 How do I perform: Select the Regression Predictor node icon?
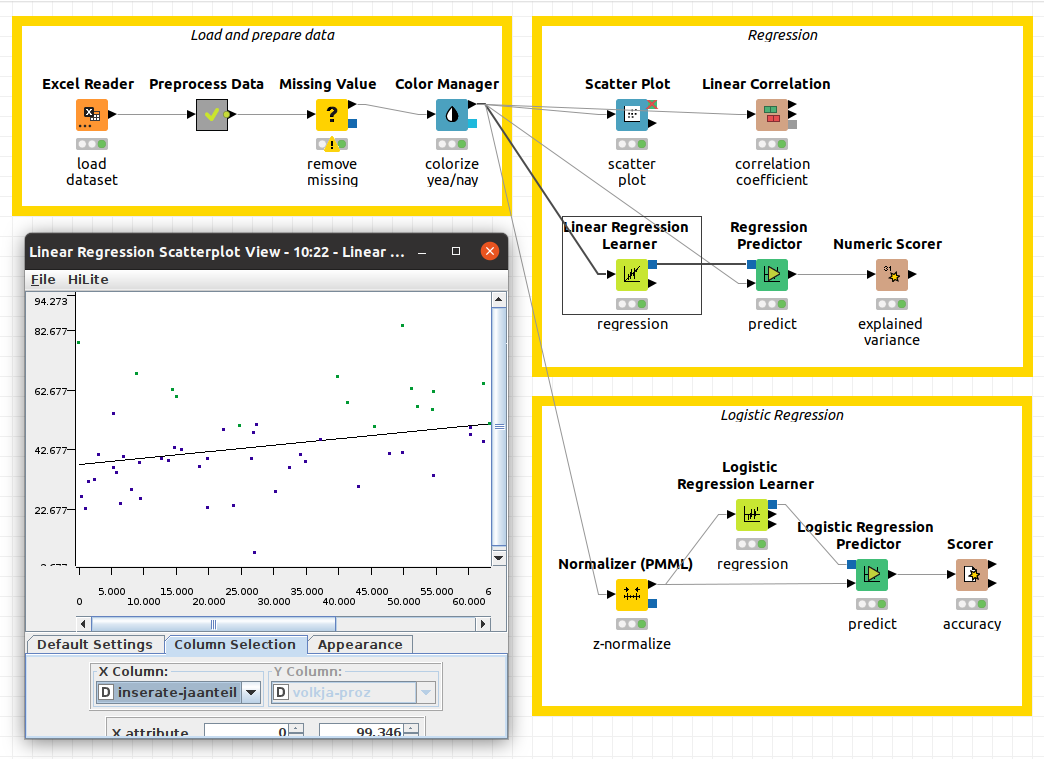pos(771,275)
